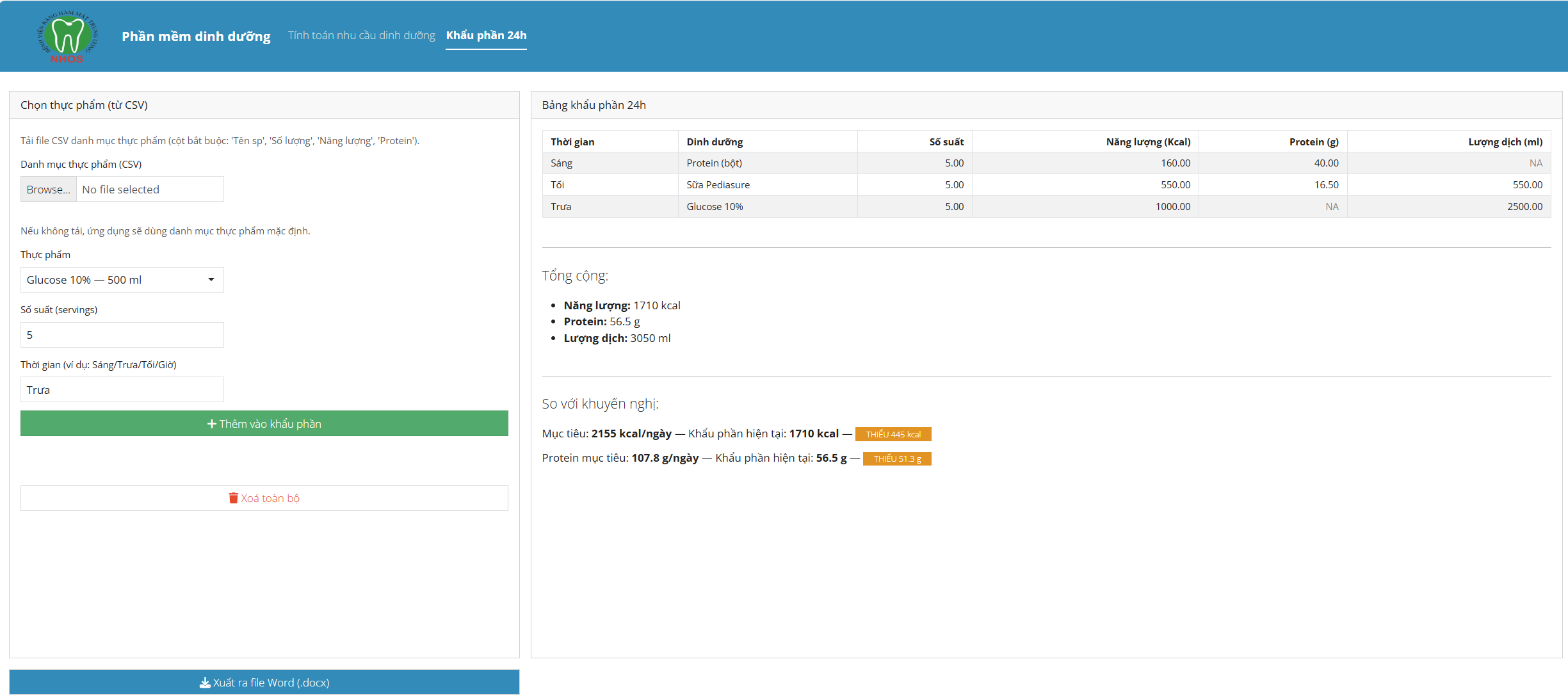Select the Khẩu phần 24h tab
Viewport: 1568px width, 698px height.
tap(486, 35)
